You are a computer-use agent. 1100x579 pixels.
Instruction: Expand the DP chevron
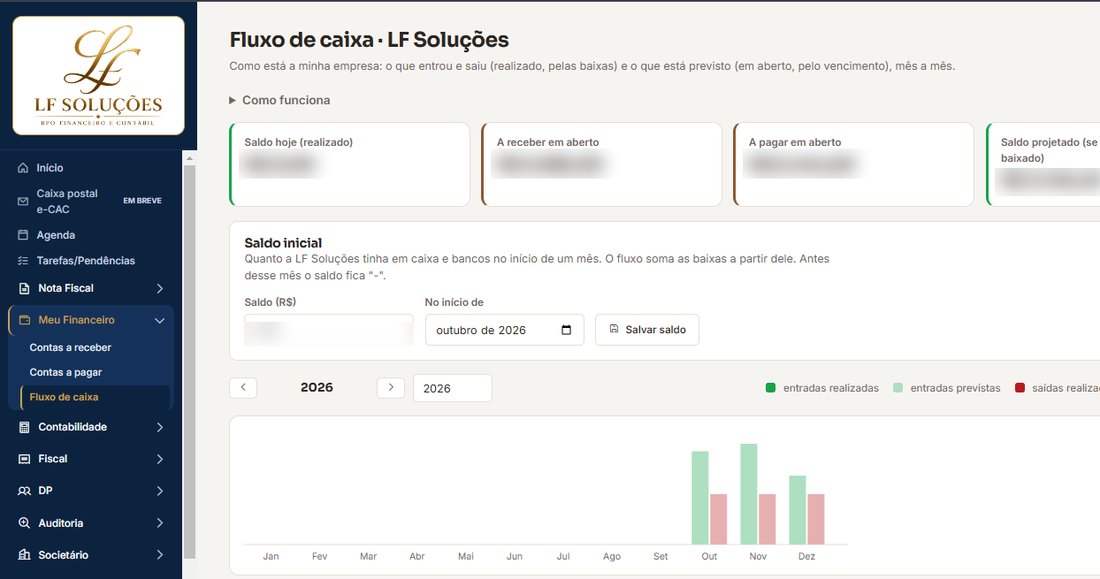click(x=160, y=491)
